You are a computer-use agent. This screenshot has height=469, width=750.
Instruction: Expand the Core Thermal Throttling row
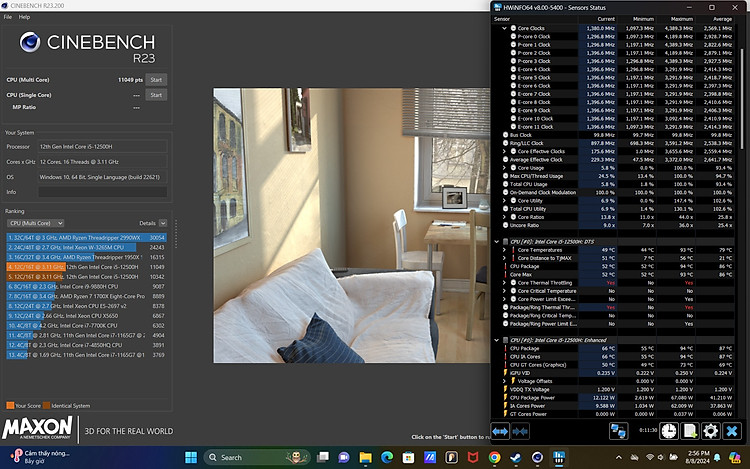(x=504, y=283)
